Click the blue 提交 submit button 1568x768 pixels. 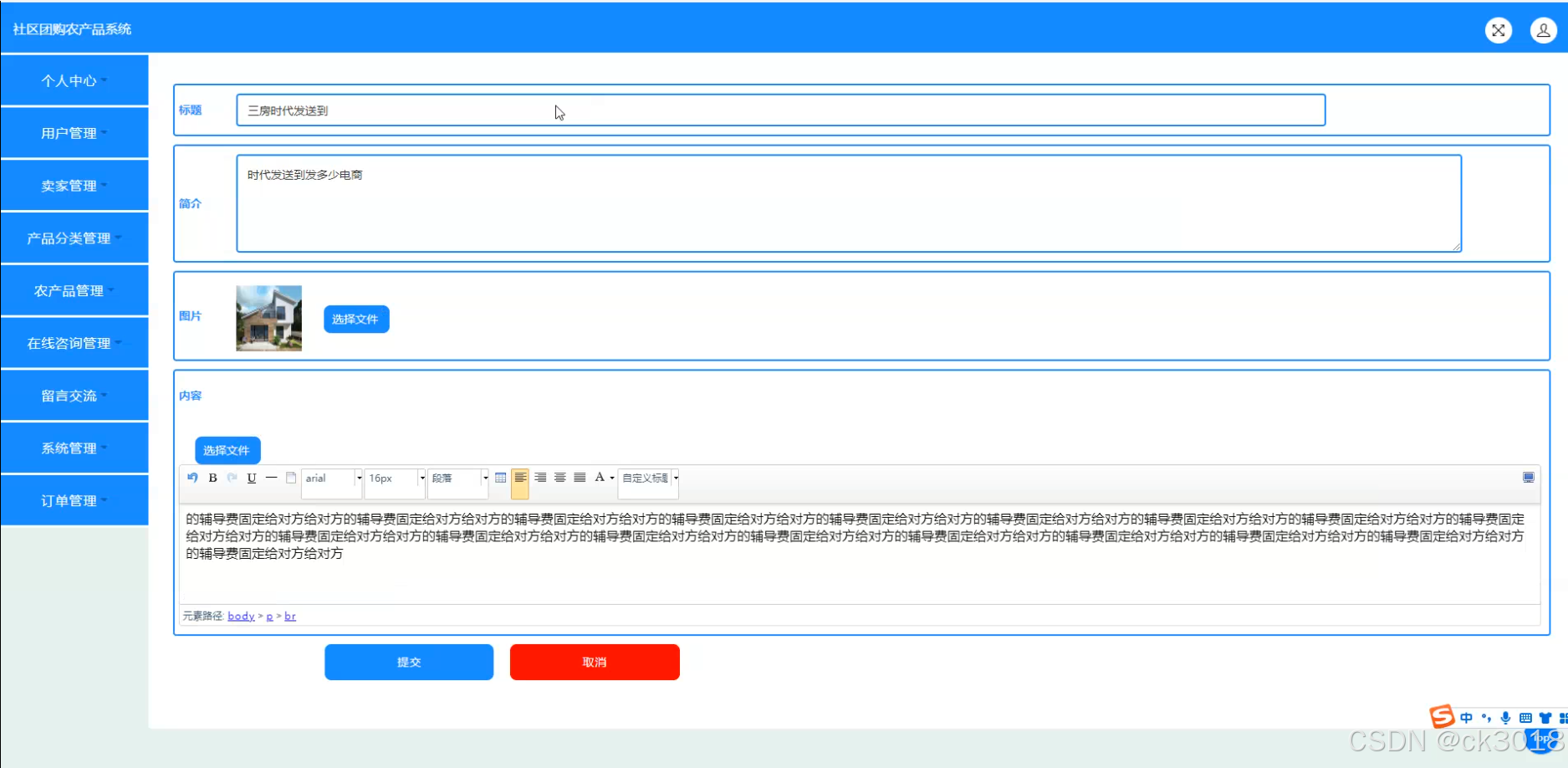tap(409, 662)
